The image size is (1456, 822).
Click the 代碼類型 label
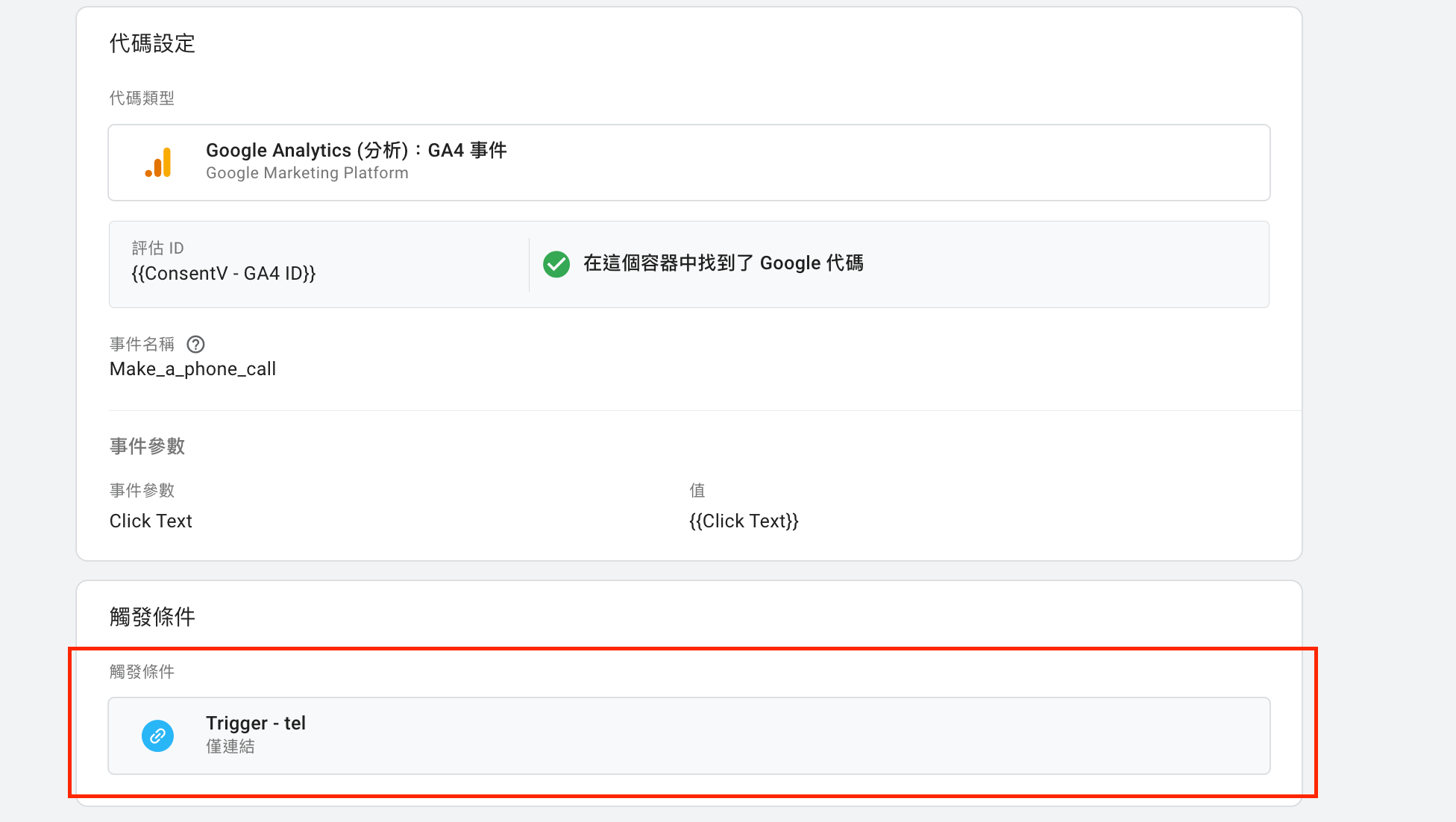tap(142, 98)
